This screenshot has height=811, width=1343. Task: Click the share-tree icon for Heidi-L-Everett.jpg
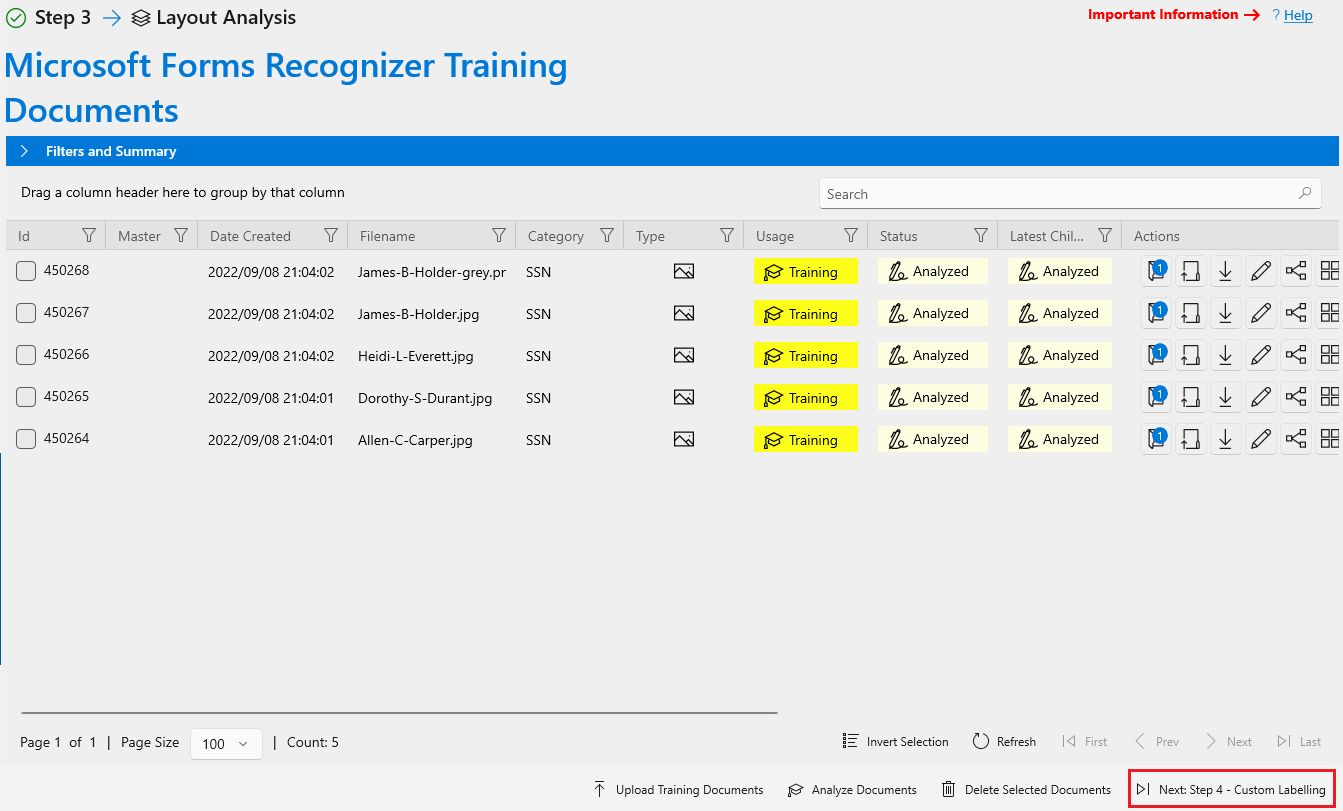(x=1296, y=355)
